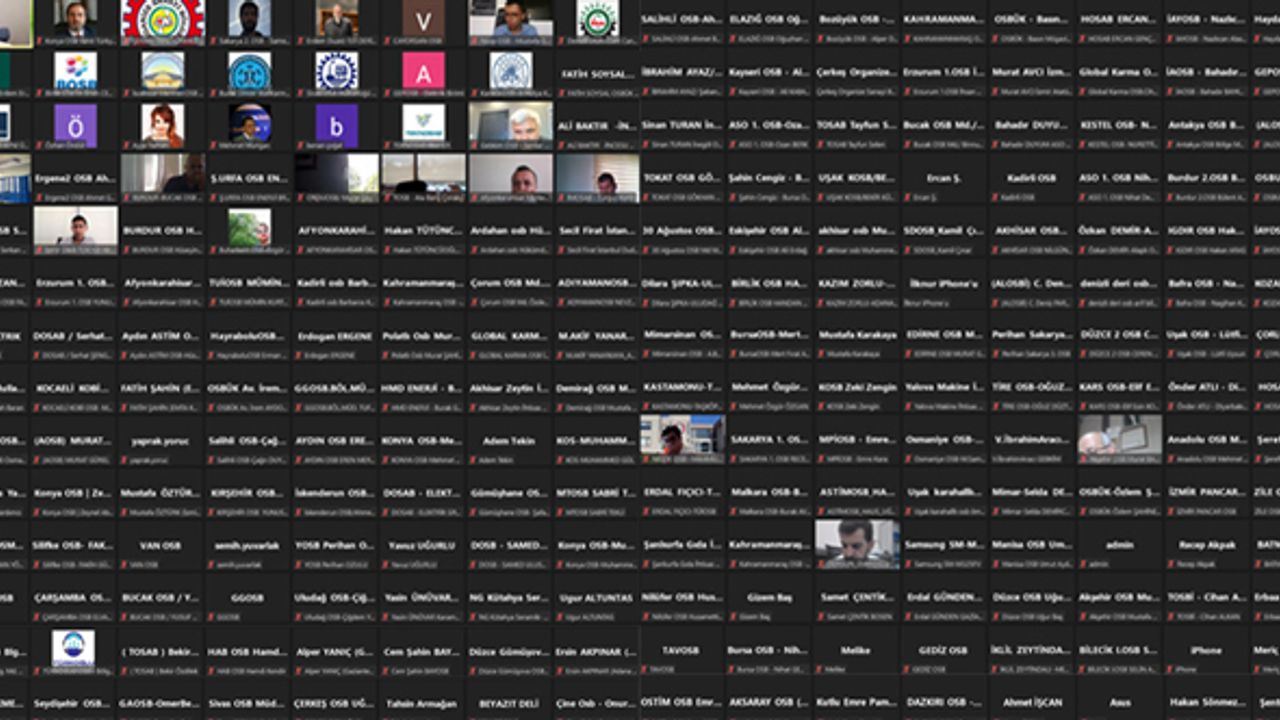The height and width of the screenshot is (720, 1280).
Task: Select the pink letter A avatar tile
Action: click(423, 74)
